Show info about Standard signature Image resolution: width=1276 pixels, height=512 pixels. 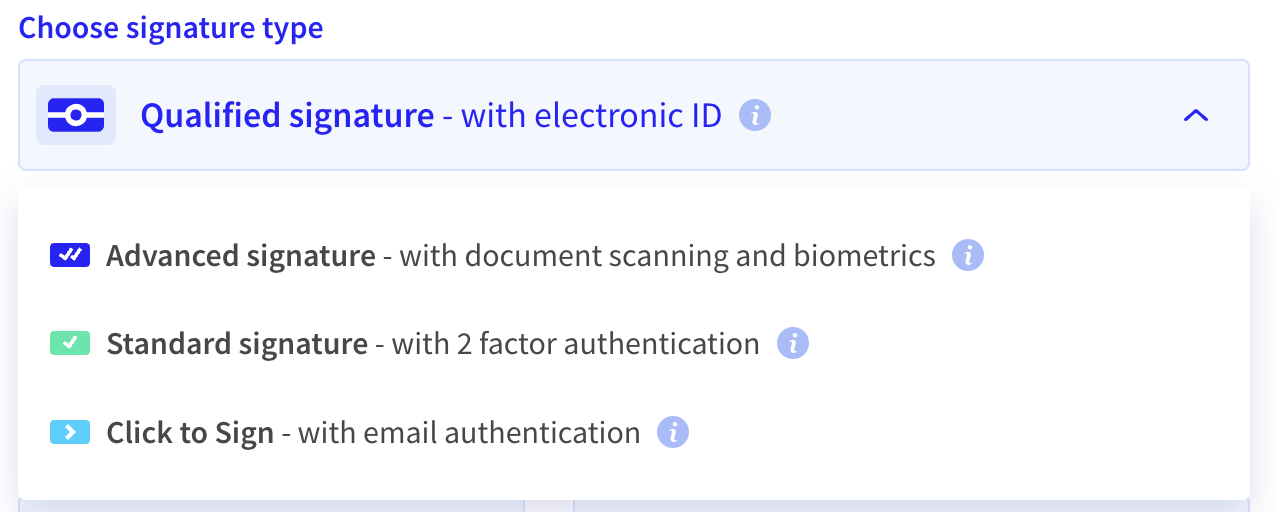pyautogui.click(x=792, y=344)
